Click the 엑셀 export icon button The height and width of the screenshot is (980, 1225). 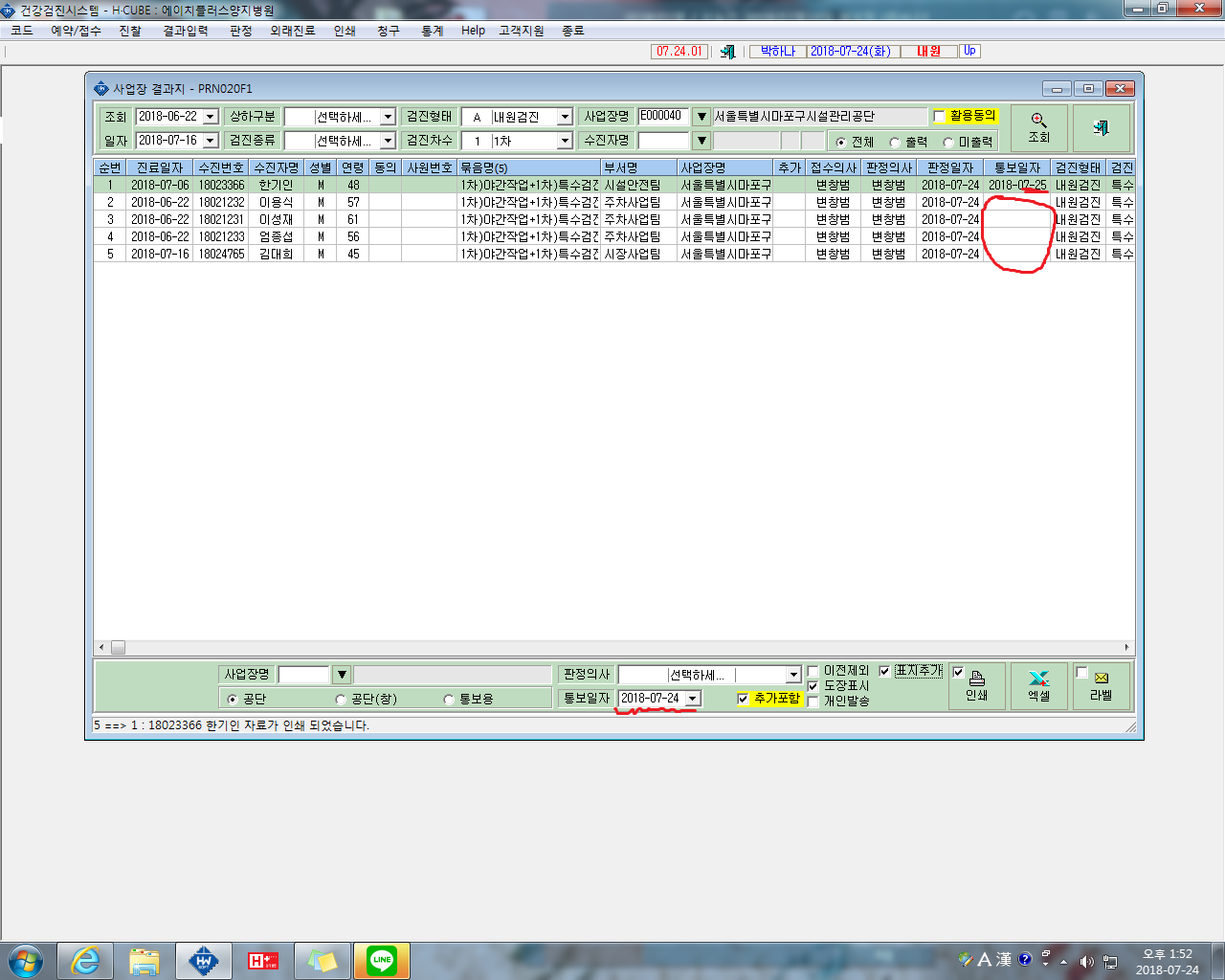1039,686
